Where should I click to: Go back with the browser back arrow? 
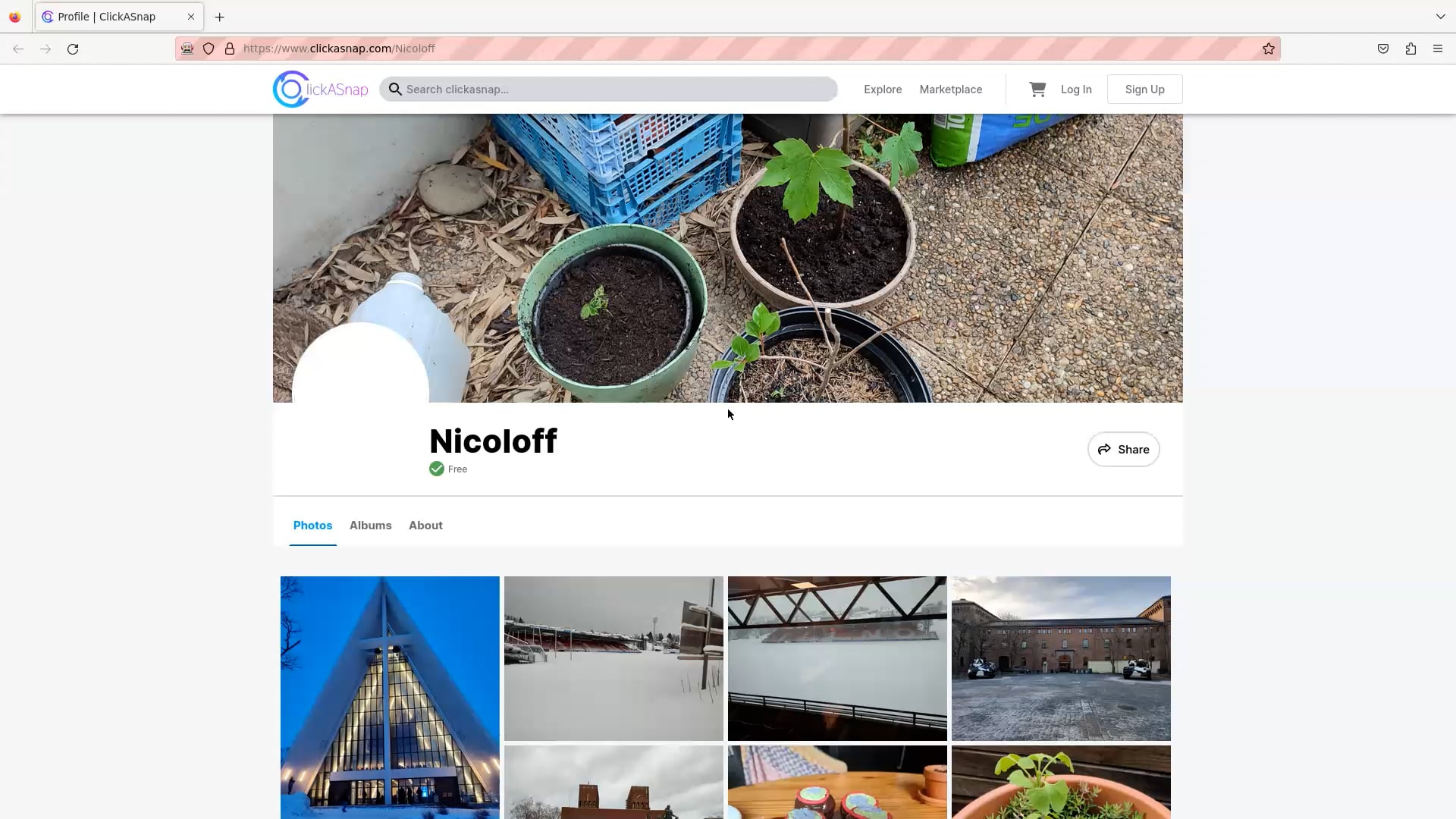(18, 49)
